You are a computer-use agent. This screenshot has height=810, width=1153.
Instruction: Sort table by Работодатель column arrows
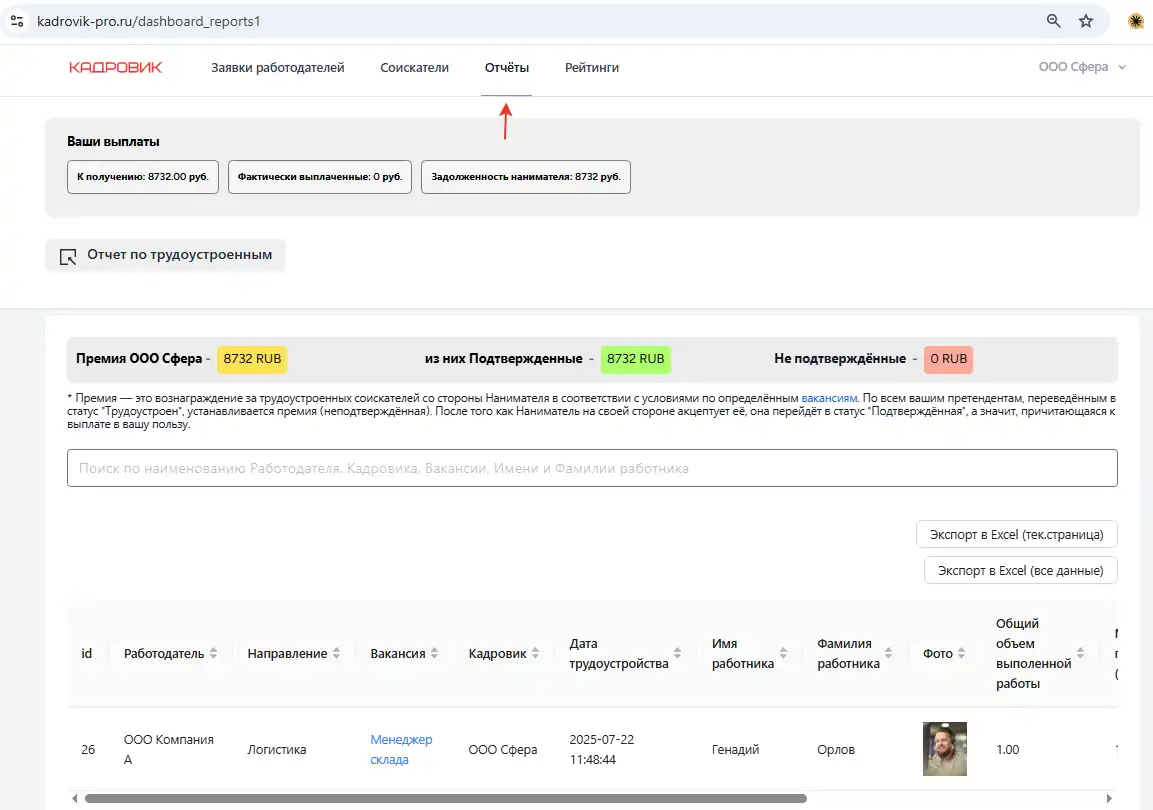214,654
